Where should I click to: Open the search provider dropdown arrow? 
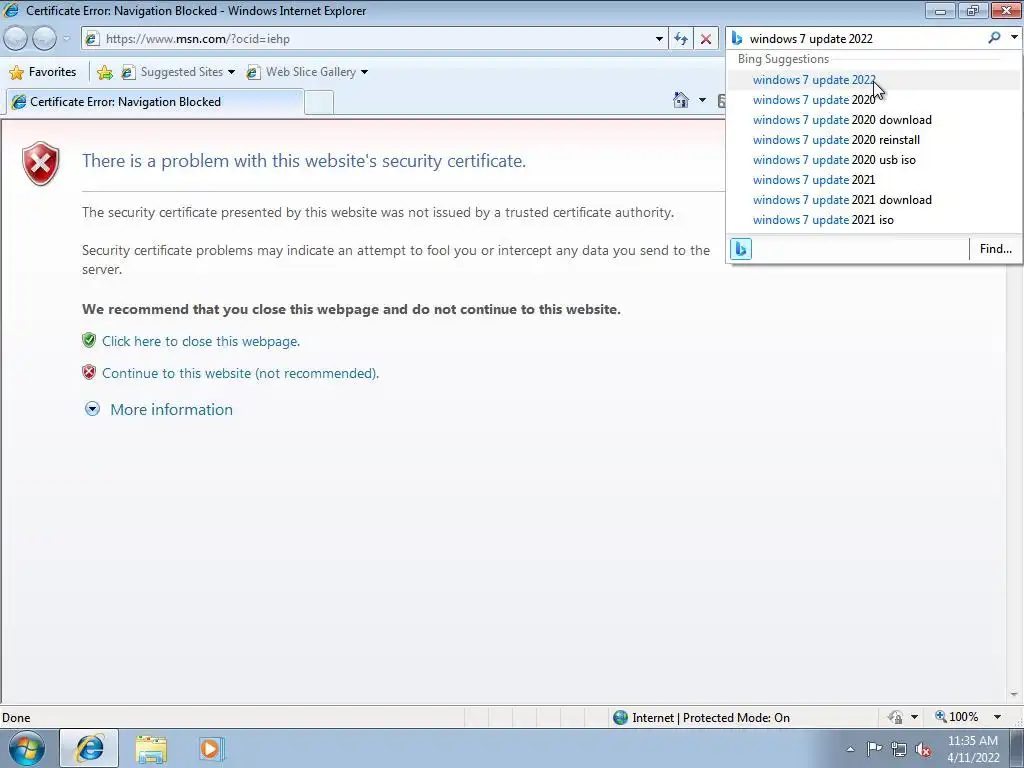point(1014,38)
